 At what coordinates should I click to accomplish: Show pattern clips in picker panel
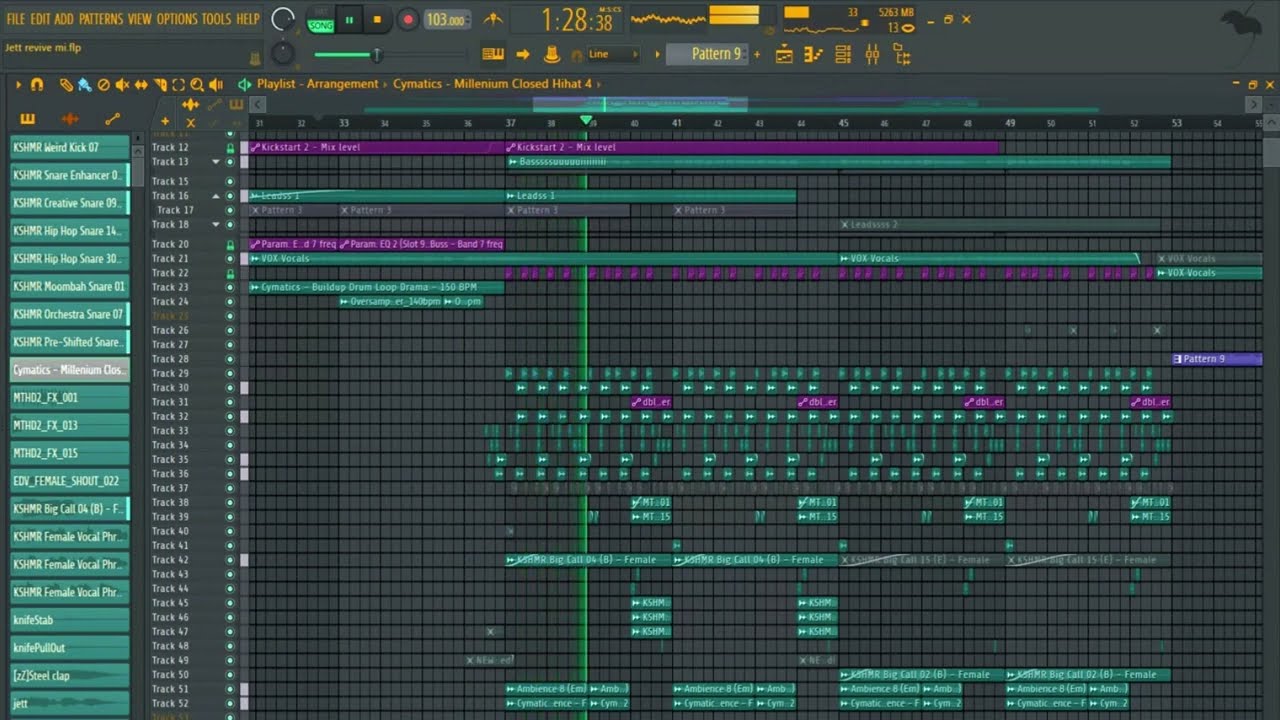coord(27,119)
